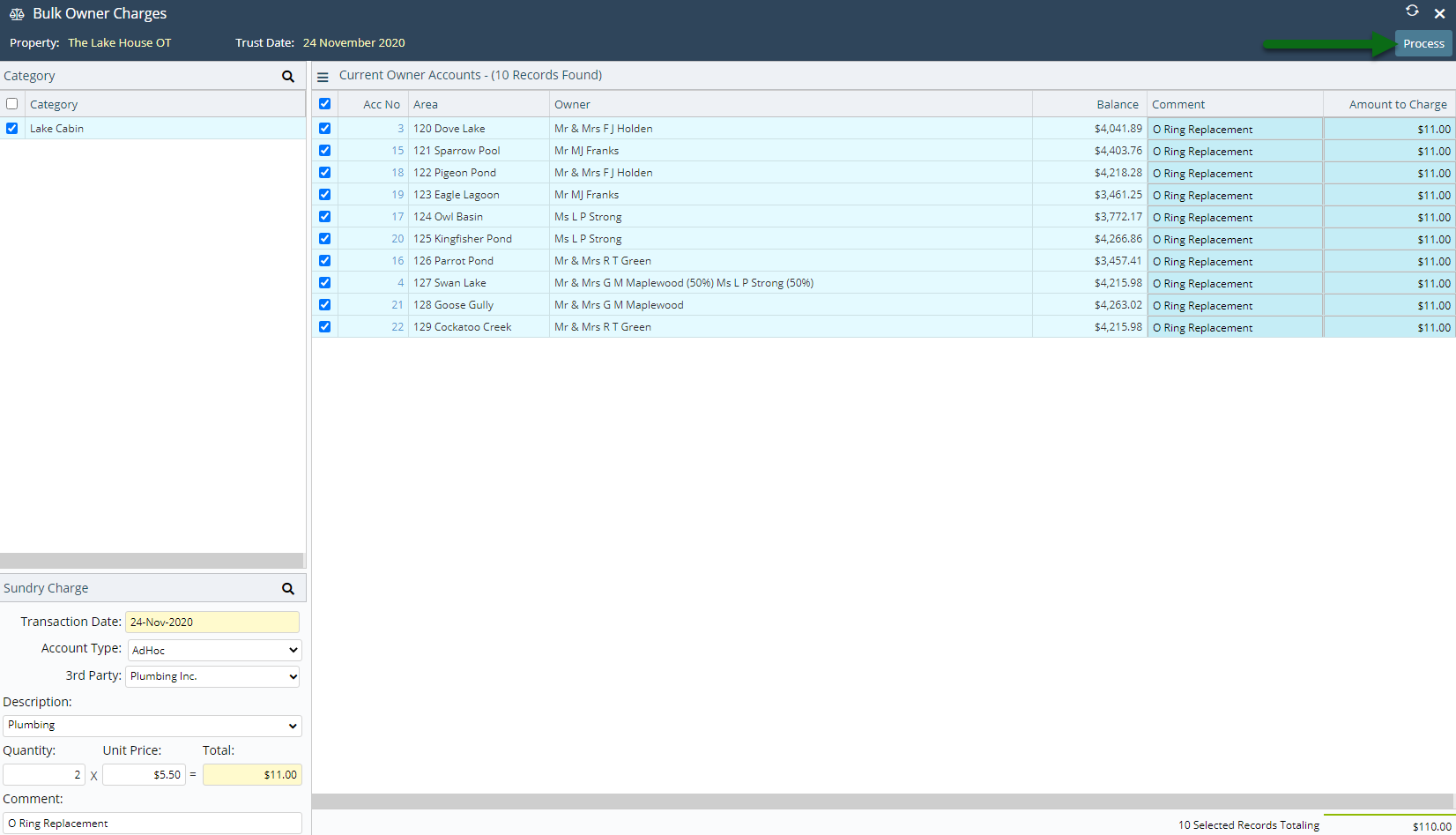Open the Account Type dropdown
This screenshot has width=1456, height=835.
[x=215, y=650]
